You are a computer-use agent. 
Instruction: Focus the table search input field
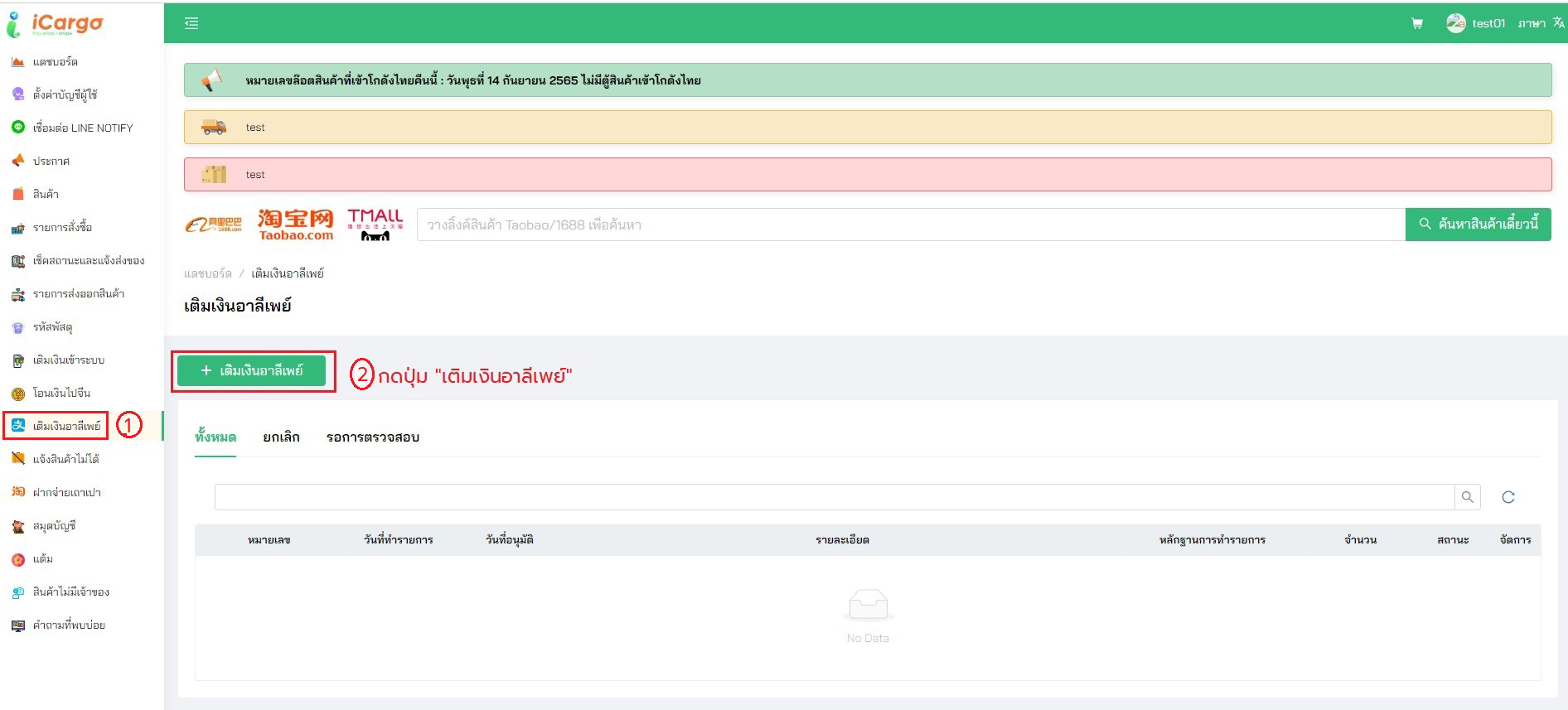835,497
